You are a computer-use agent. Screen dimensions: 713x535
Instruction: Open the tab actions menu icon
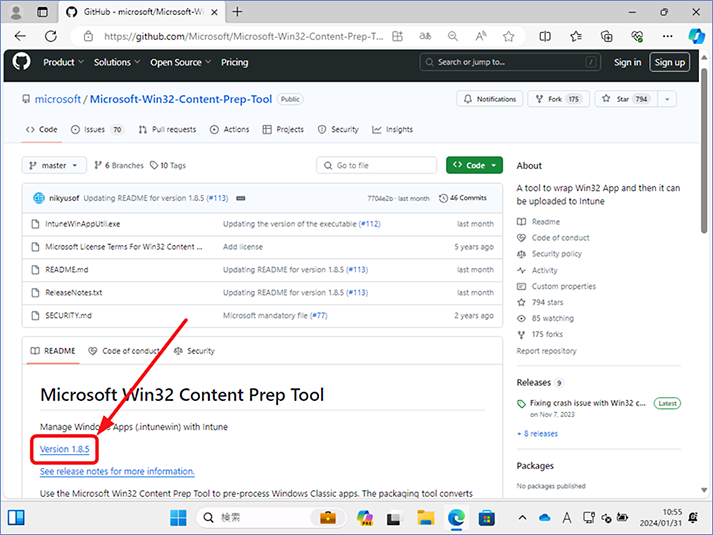[42, 12]
